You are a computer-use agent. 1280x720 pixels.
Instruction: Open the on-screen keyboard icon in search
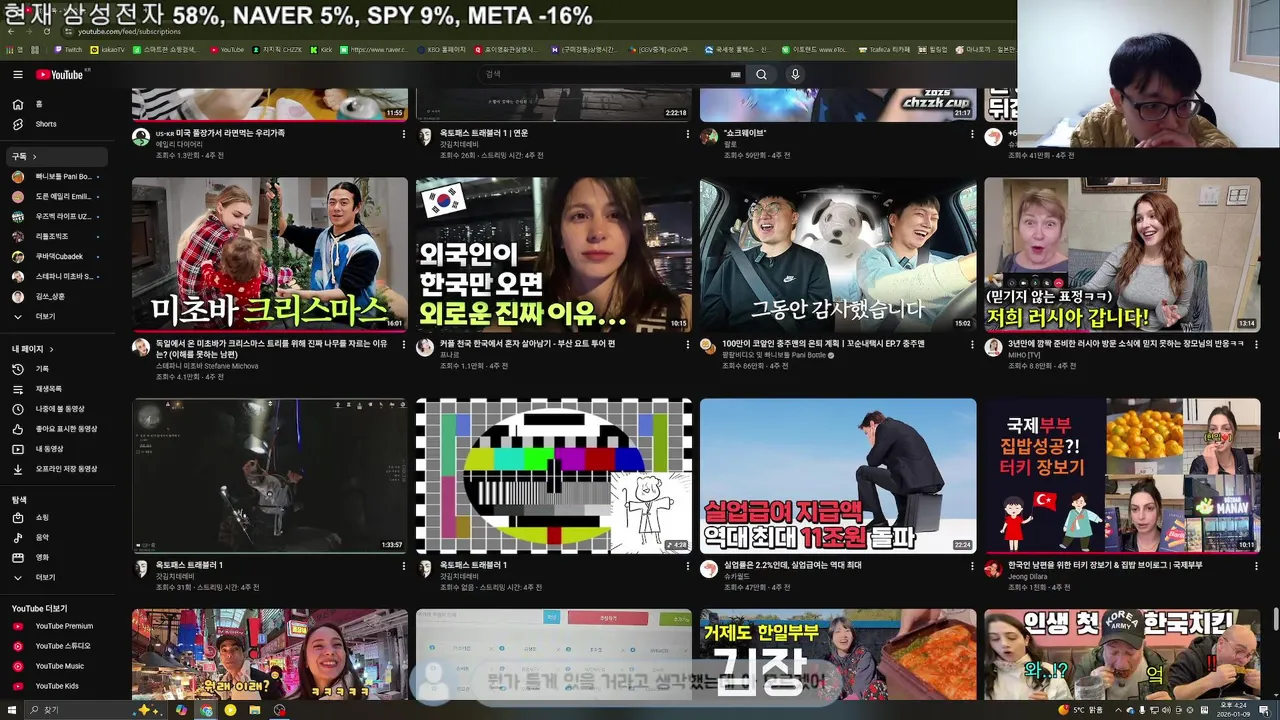(736, 74)
